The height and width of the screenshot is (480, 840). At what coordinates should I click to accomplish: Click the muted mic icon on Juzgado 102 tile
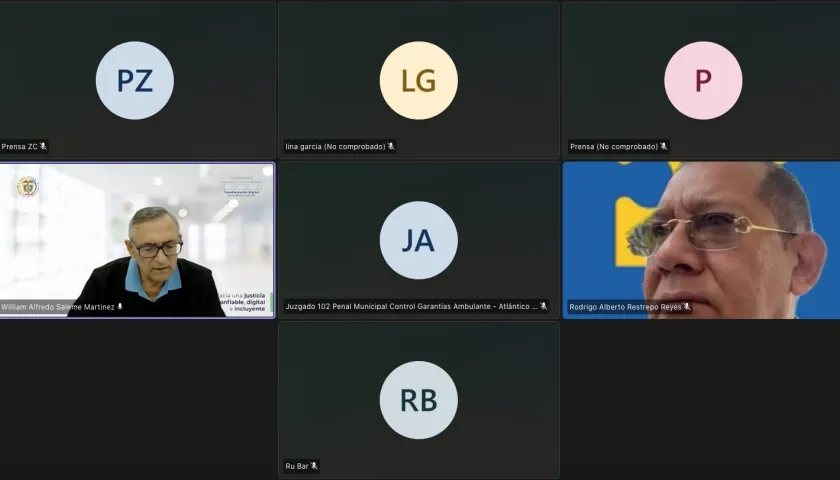tap(544, 307)
